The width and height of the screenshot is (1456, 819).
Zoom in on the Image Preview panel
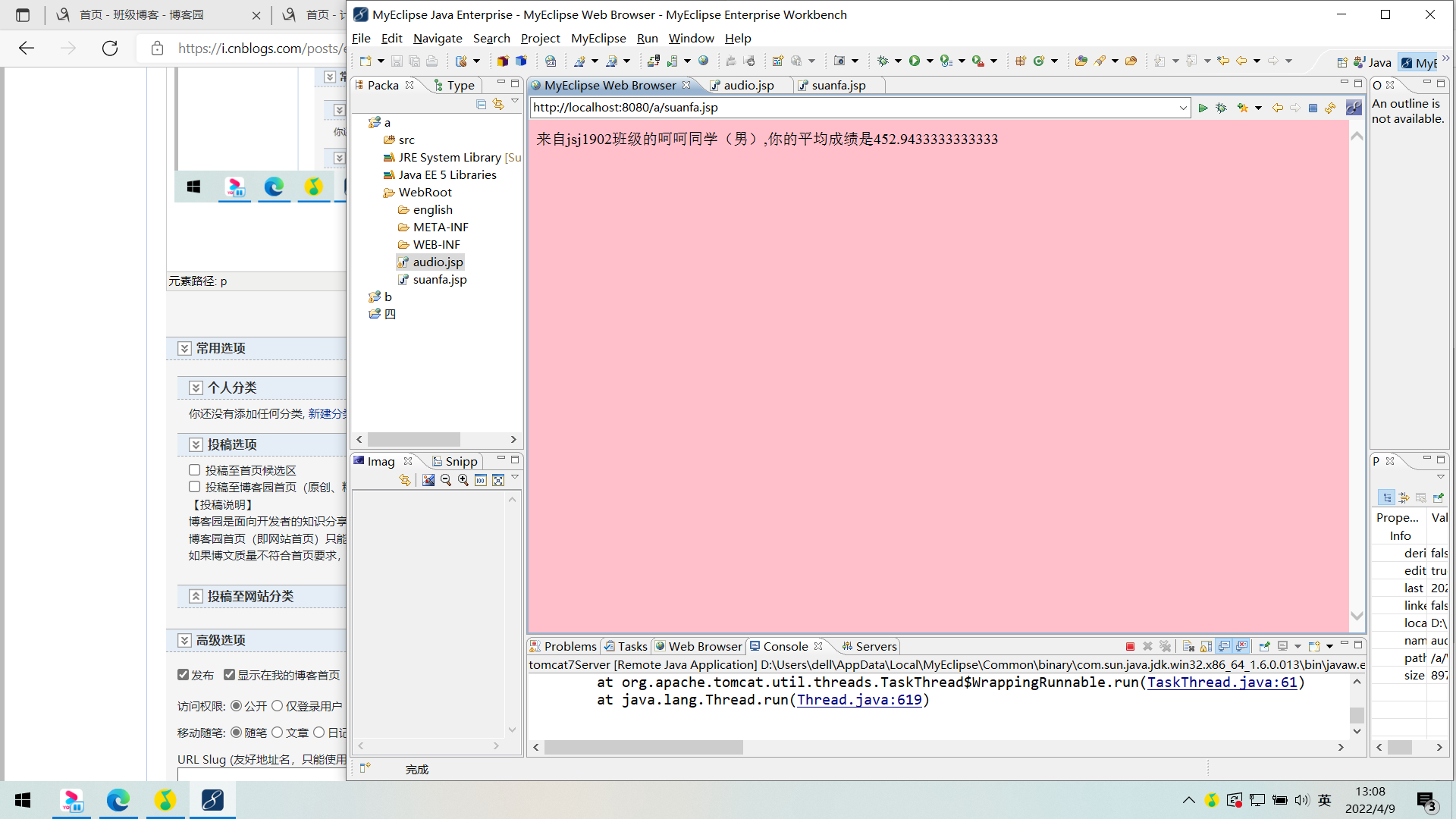click(x=463, y=480)
